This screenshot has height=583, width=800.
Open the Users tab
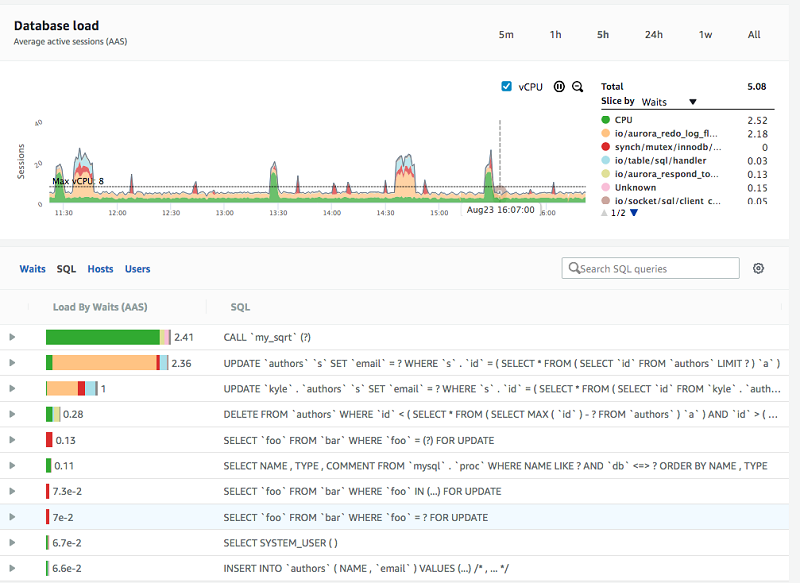tap(137, 269)
